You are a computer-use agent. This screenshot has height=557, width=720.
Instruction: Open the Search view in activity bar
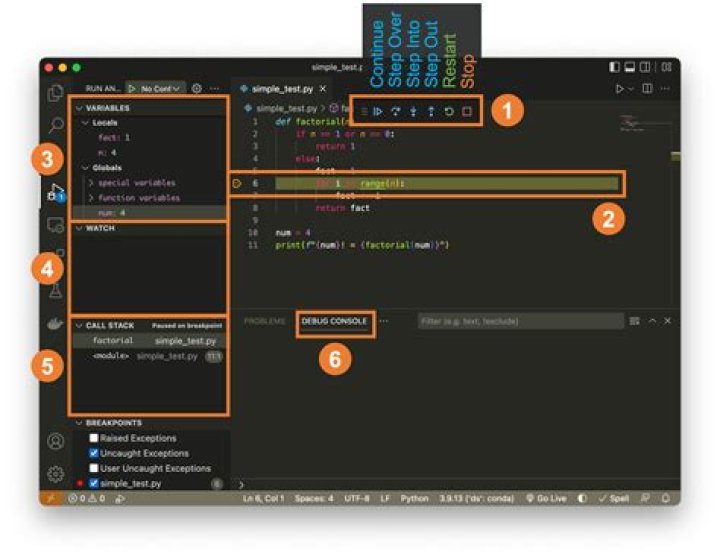pyautogui.click(x=56, y=126)
